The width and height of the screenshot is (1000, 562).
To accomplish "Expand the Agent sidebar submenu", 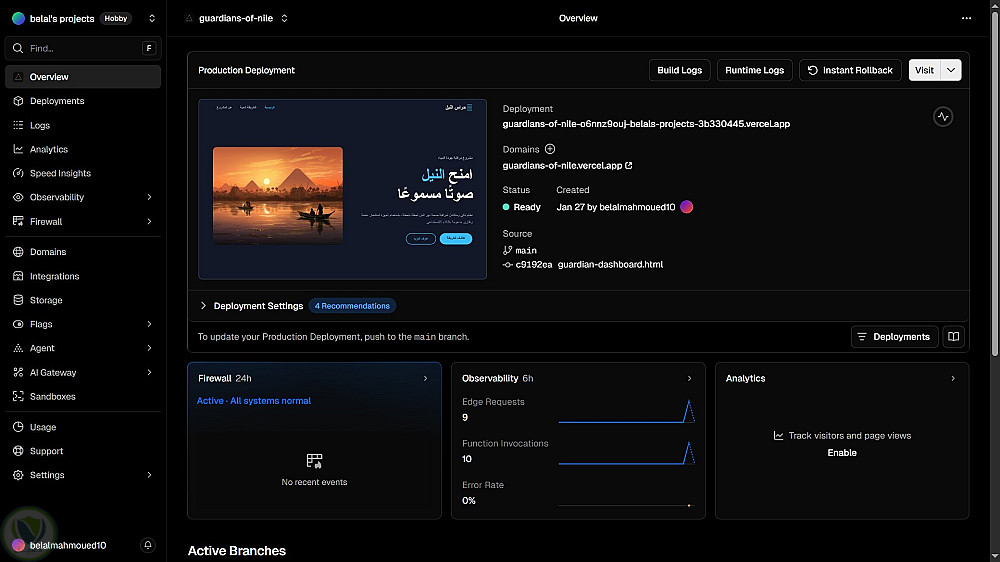I will pos(149,348).
